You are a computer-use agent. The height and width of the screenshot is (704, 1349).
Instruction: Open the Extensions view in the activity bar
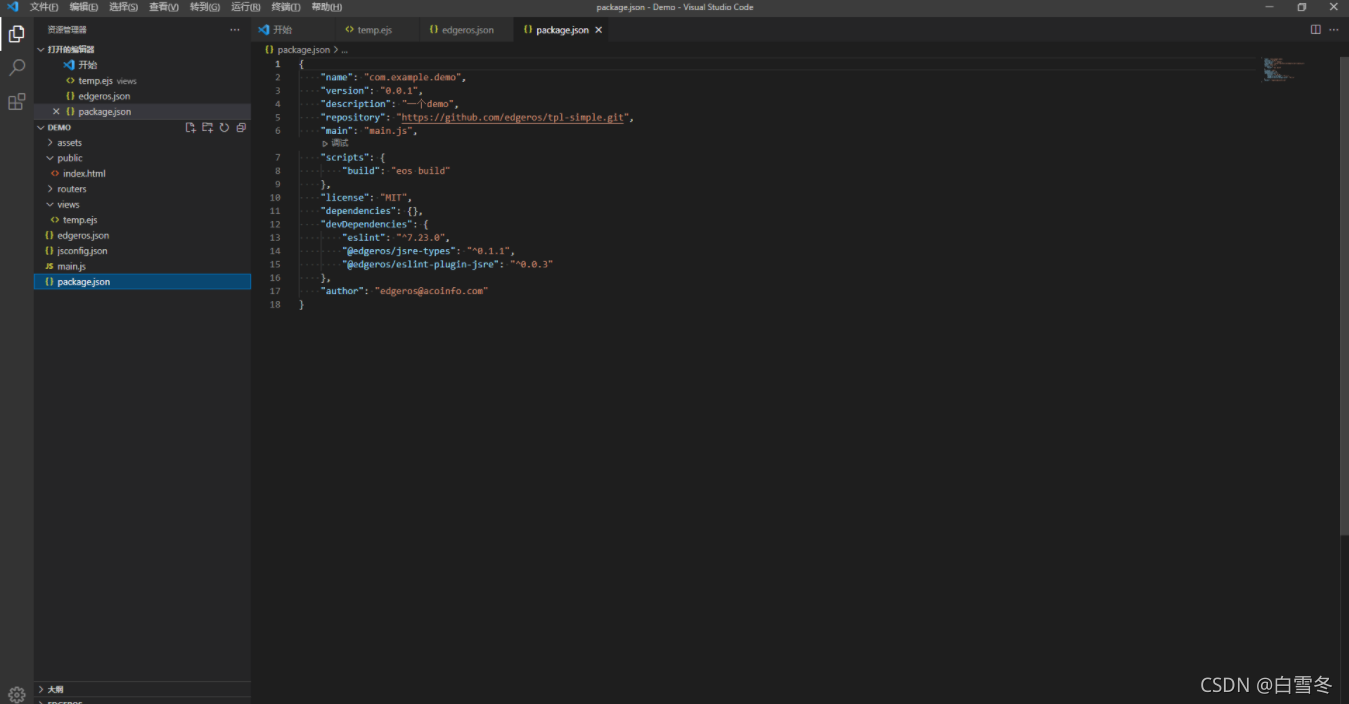click(x=16, y=102)
